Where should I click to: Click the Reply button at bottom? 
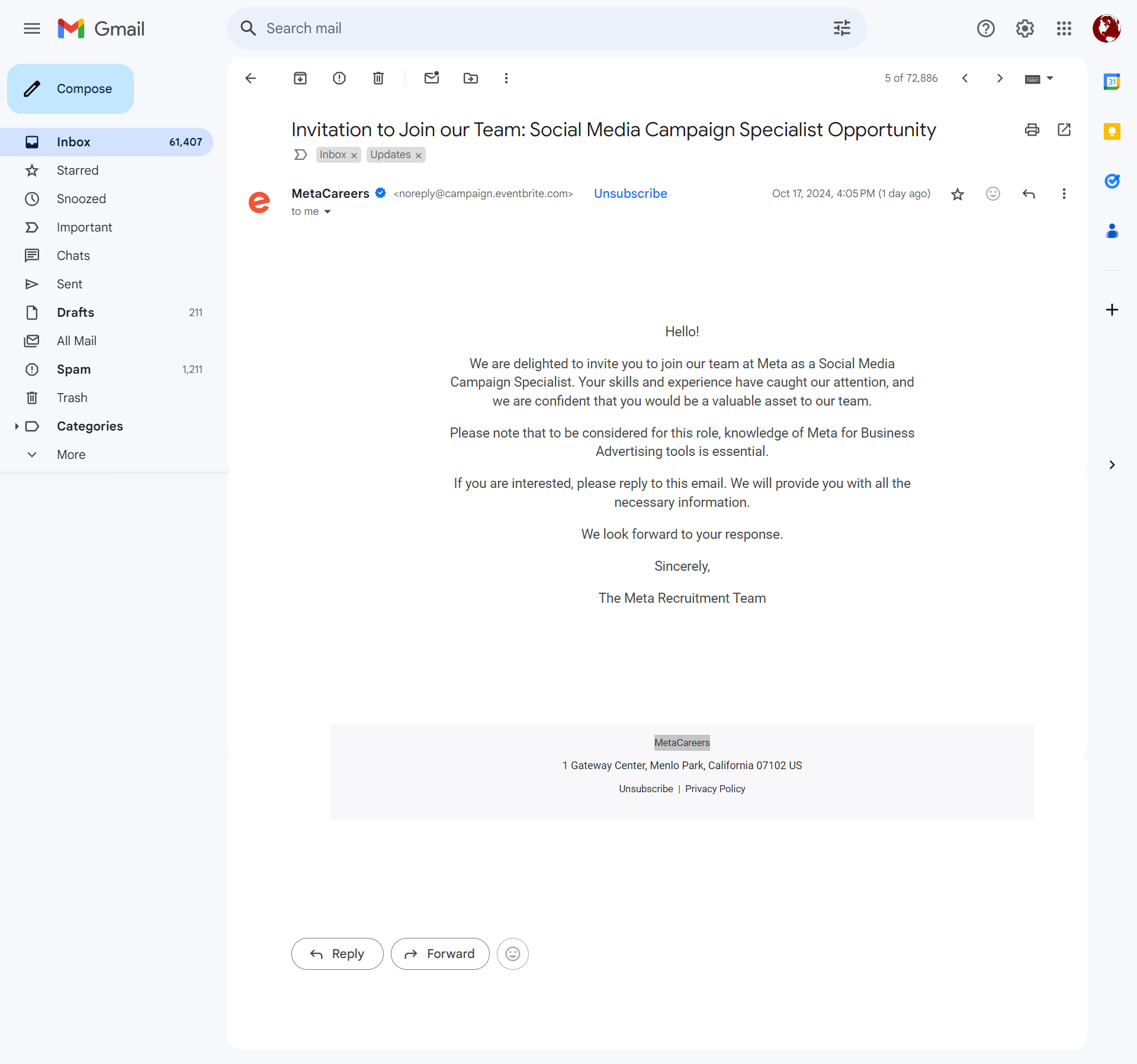(x=337, y=953)
